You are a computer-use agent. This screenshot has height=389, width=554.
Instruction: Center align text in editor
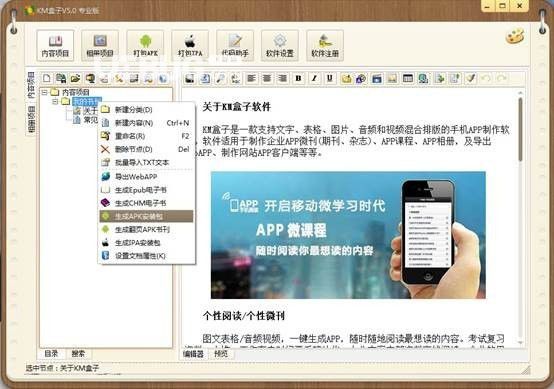point(267,78)
